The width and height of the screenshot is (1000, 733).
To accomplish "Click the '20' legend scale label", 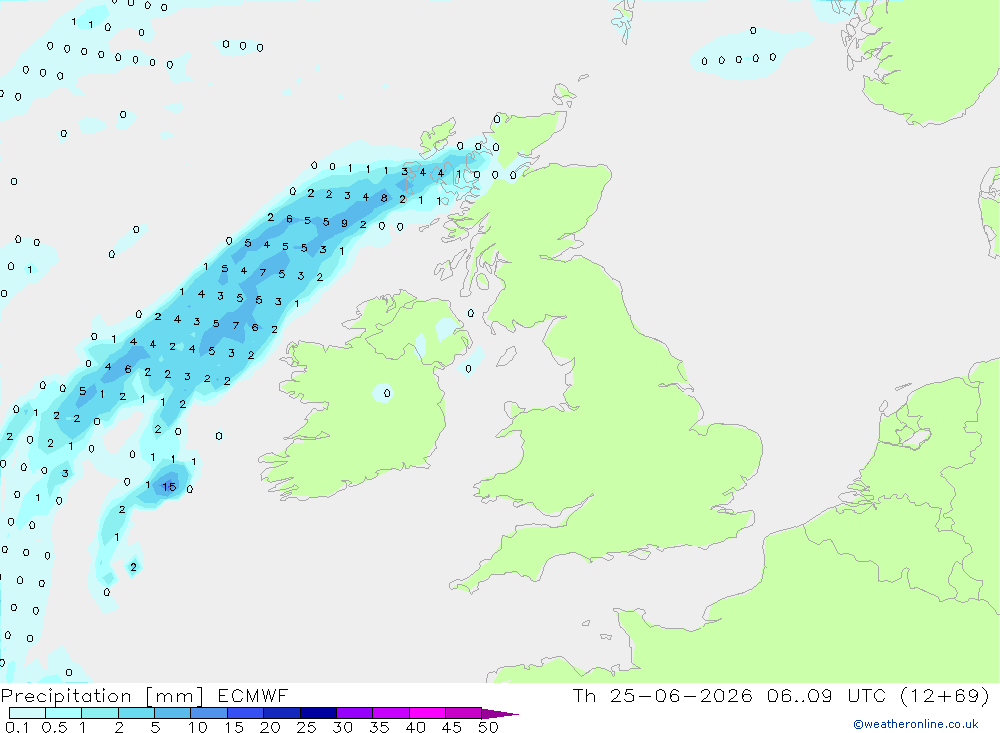I will [270, 727].
